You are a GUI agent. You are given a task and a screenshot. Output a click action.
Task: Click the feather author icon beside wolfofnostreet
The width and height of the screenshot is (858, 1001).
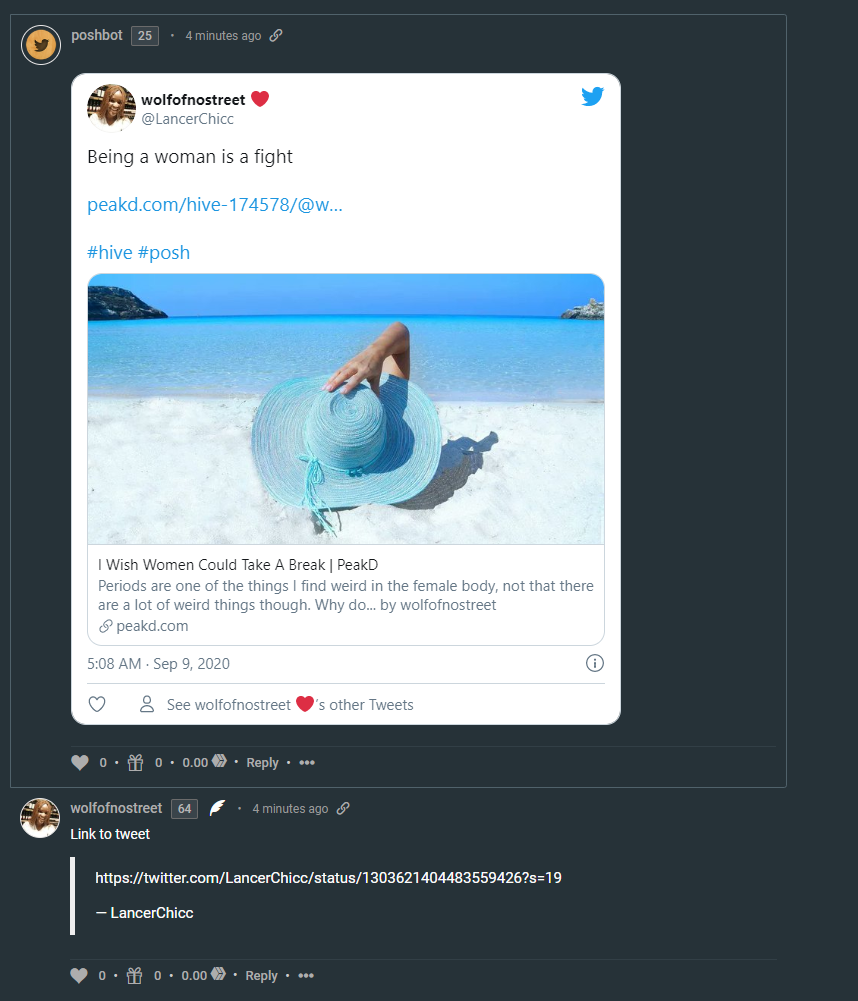217,809
